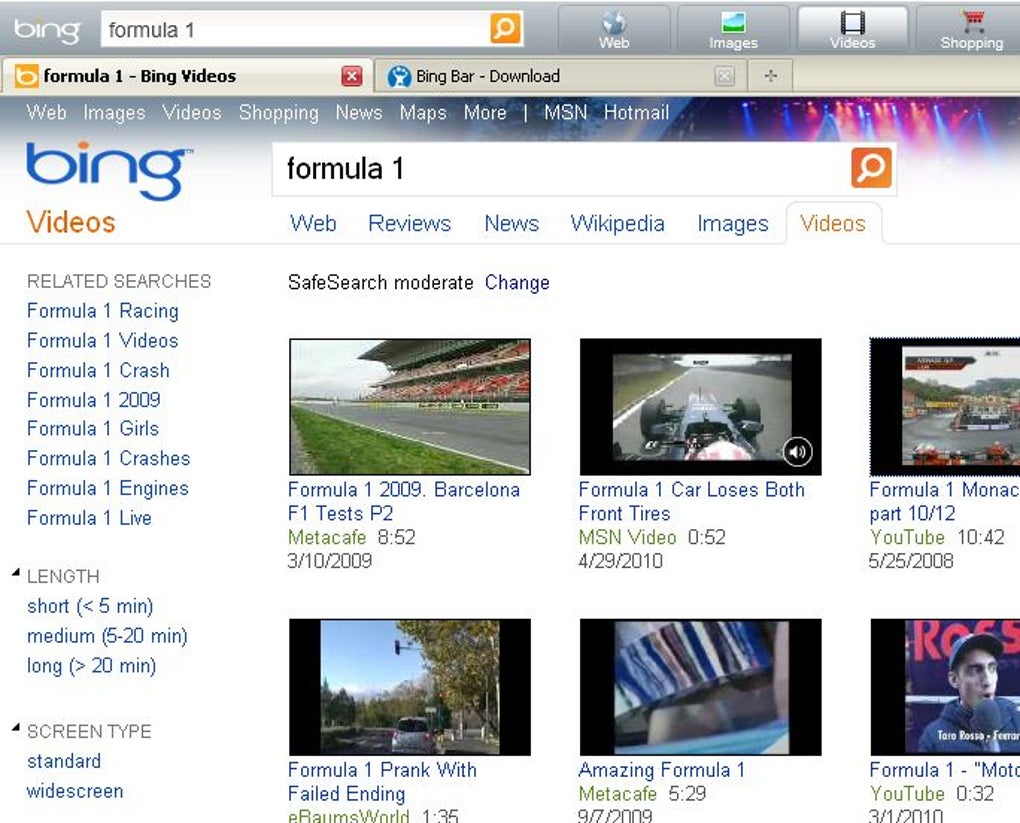Click the main formula 1 search input field
The height and width of the screenshot is (823, 1020).
(x=561, y=169)
